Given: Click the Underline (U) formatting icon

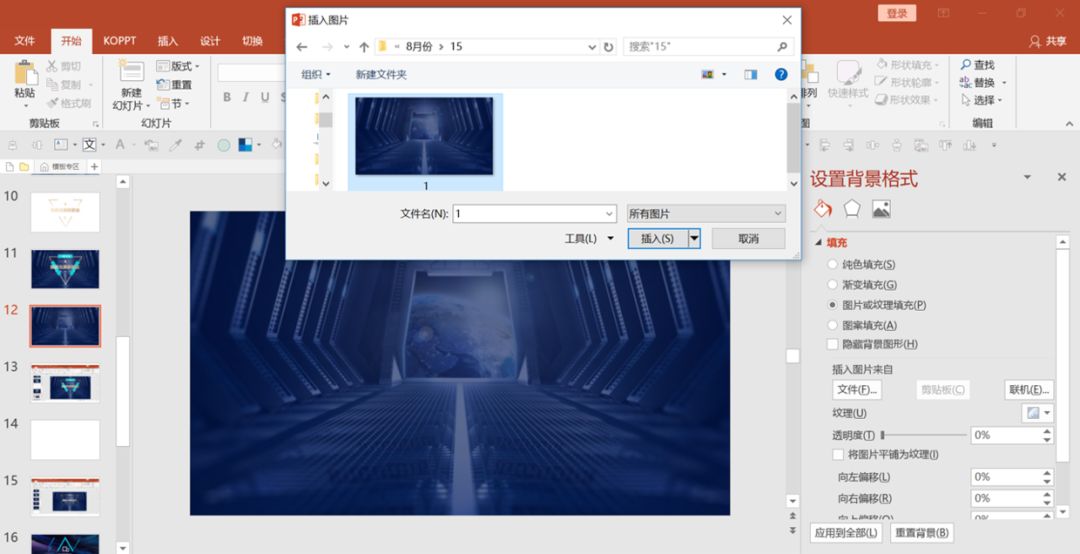Looking at the screenshot, I should coord(264,97).
